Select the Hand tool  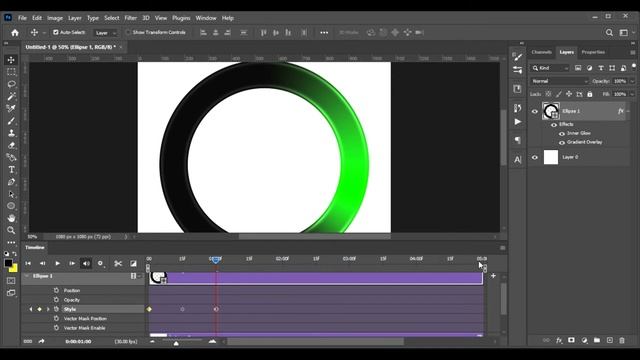coord(11,218)
